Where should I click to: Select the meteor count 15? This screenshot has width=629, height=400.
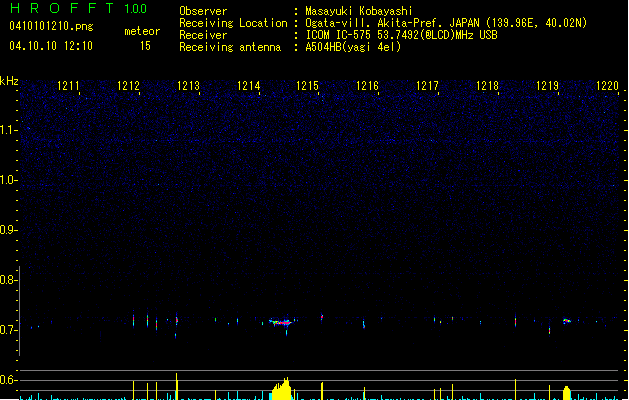[x=145, y=46]
